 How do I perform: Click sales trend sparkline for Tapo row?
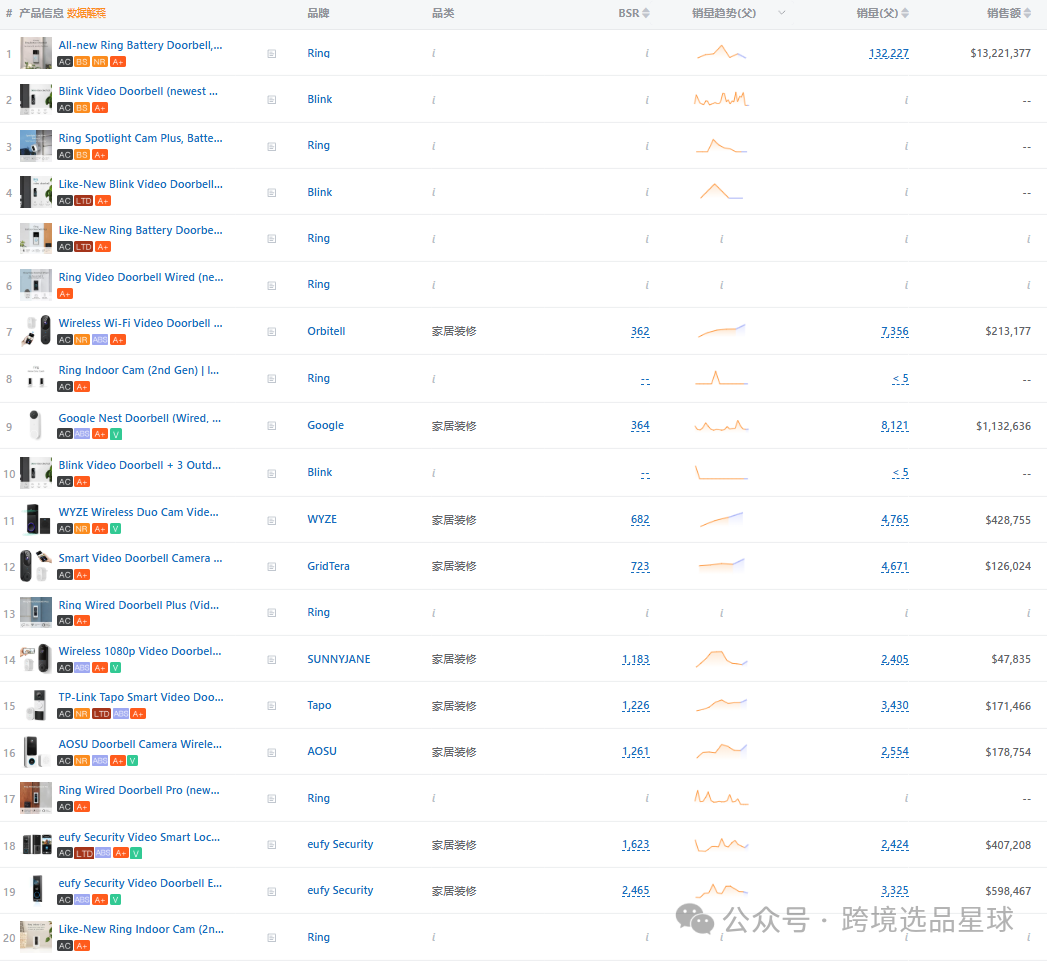point(721,704)
